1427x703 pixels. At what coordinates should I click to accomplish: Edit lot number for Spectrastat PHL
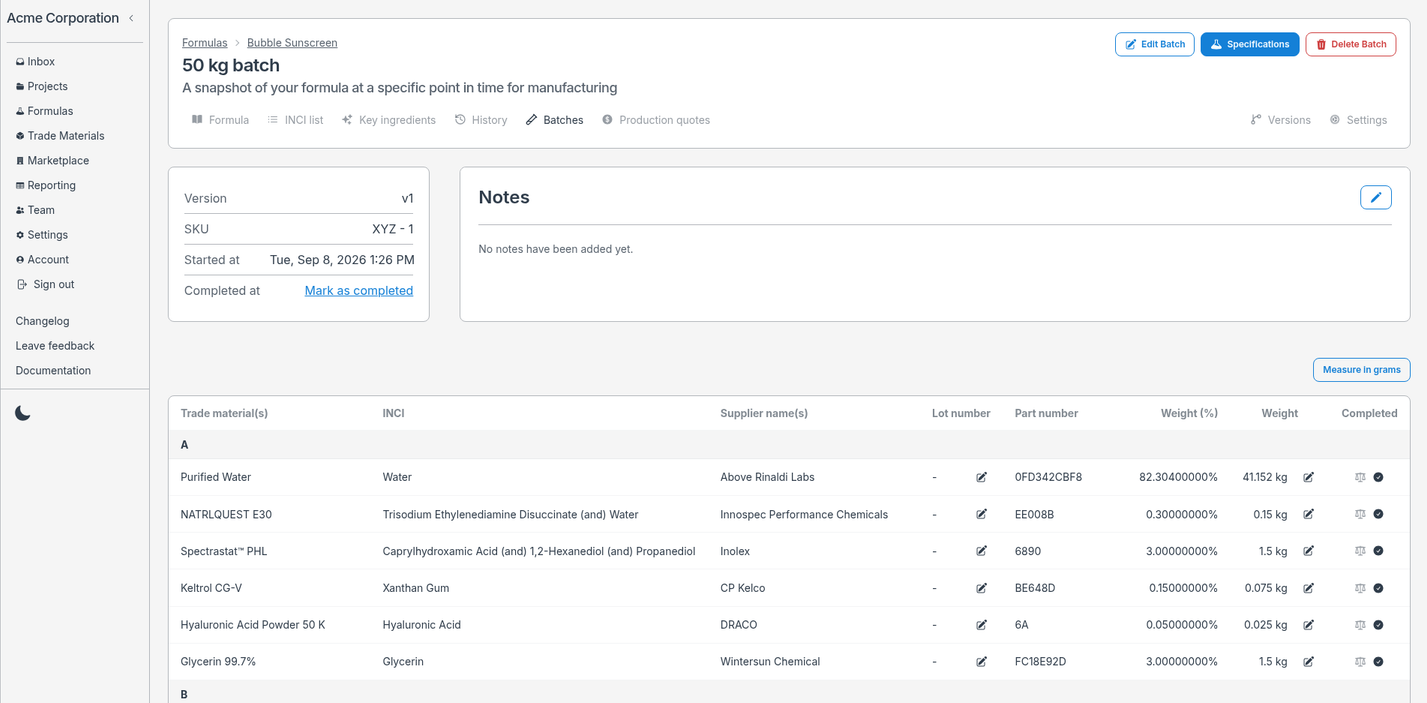coord(981,551)
